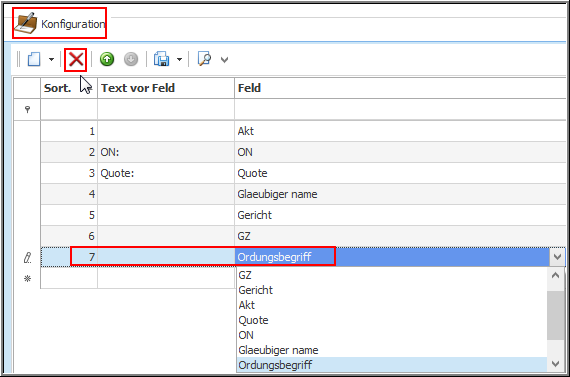This screenshot has height=377, width=570.
Task: Click the dropdown list scroll-down arrow
Action: (555, 364)
